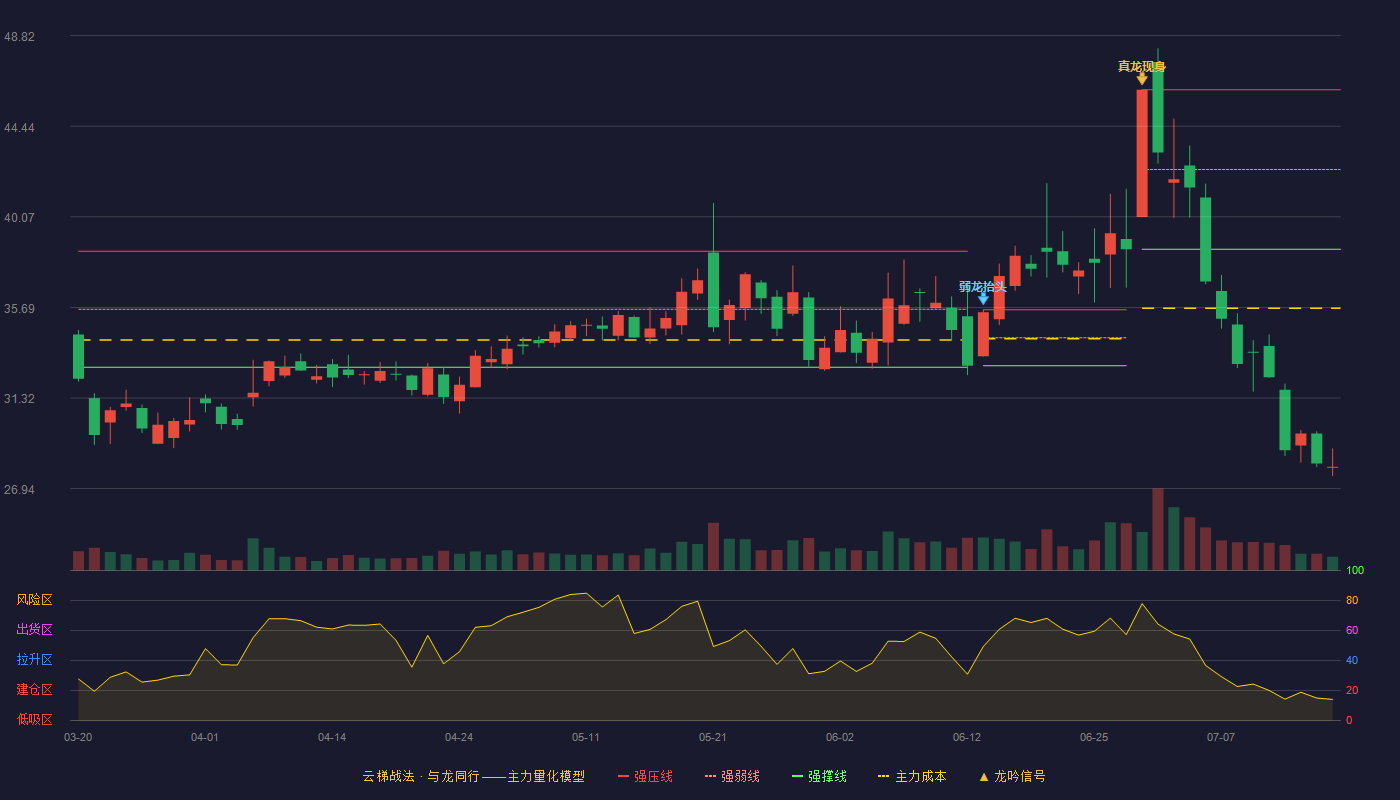Click the 03-20 date label

(78, 737)
